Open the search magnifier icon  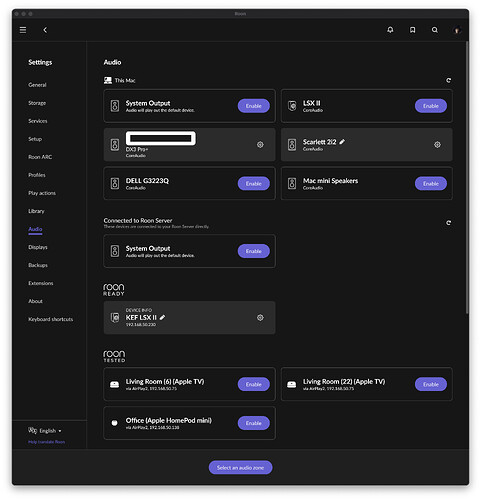(435, 30)
